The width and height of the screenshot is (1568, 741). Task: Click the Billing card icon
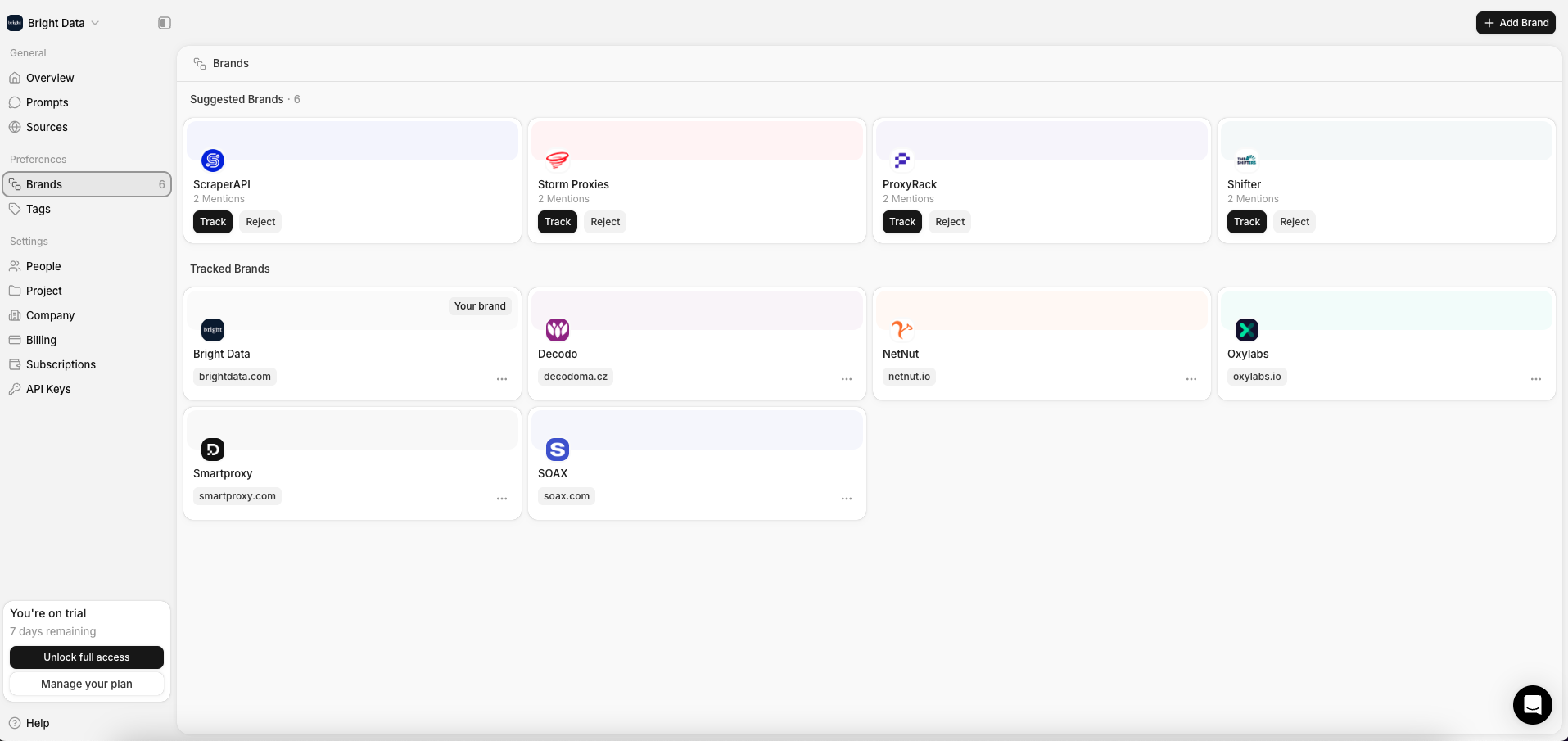[x=15, y=340]
